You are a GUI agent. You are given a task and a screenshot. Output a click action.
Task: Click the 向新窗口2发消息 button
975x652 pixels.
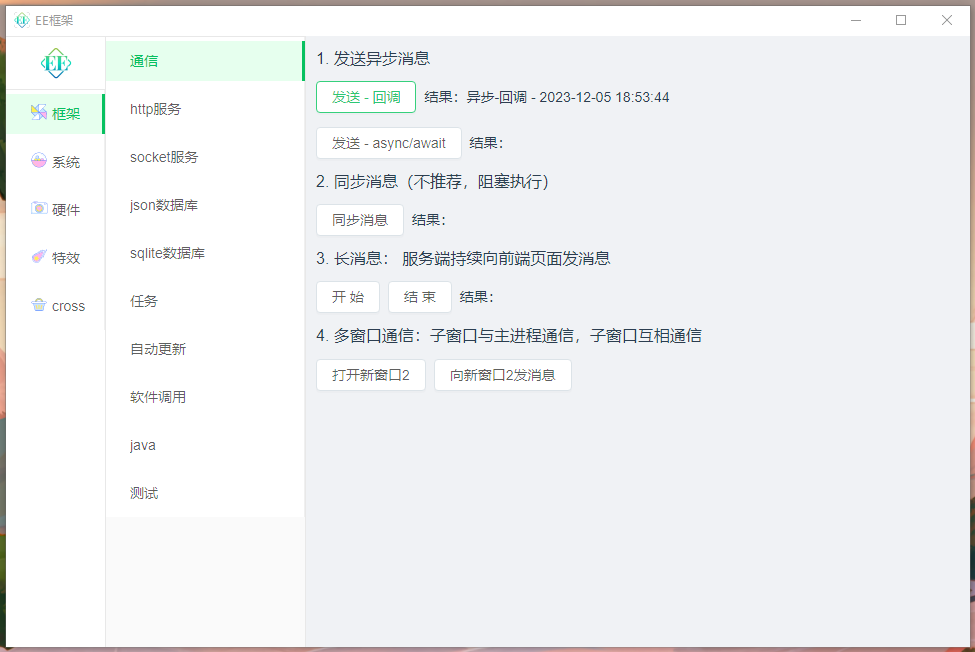[x=502, y=375]
